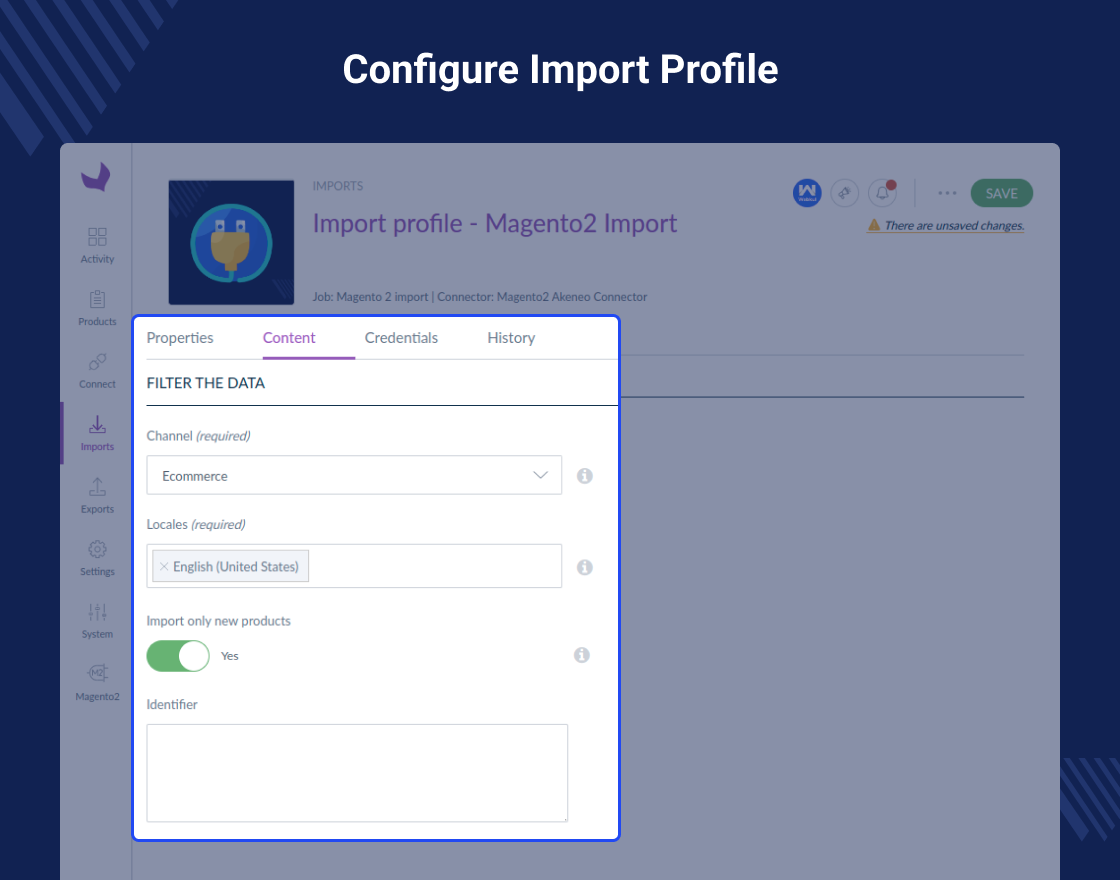Focus the Identifier text area
Screen dimensions: 1120x880
coord(357,773)
